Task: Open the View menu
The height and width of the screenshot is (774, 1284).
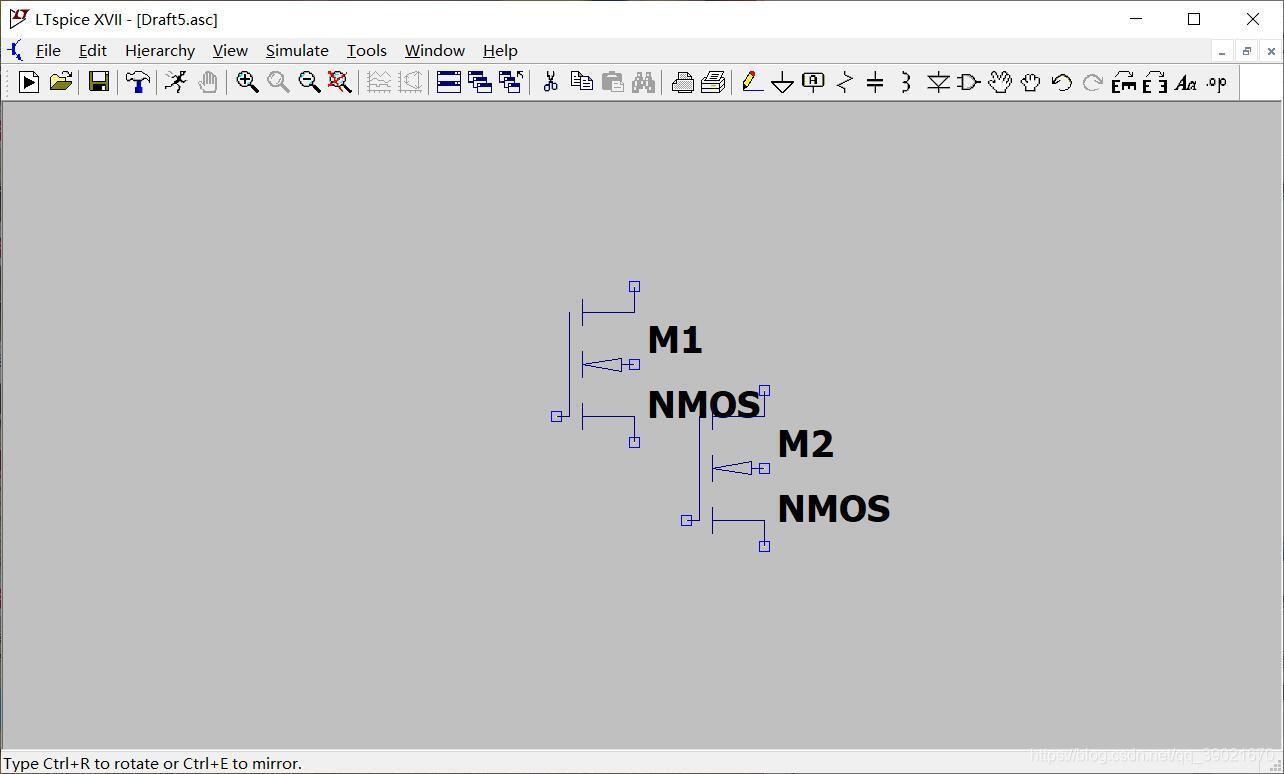Action: point(230,50)
